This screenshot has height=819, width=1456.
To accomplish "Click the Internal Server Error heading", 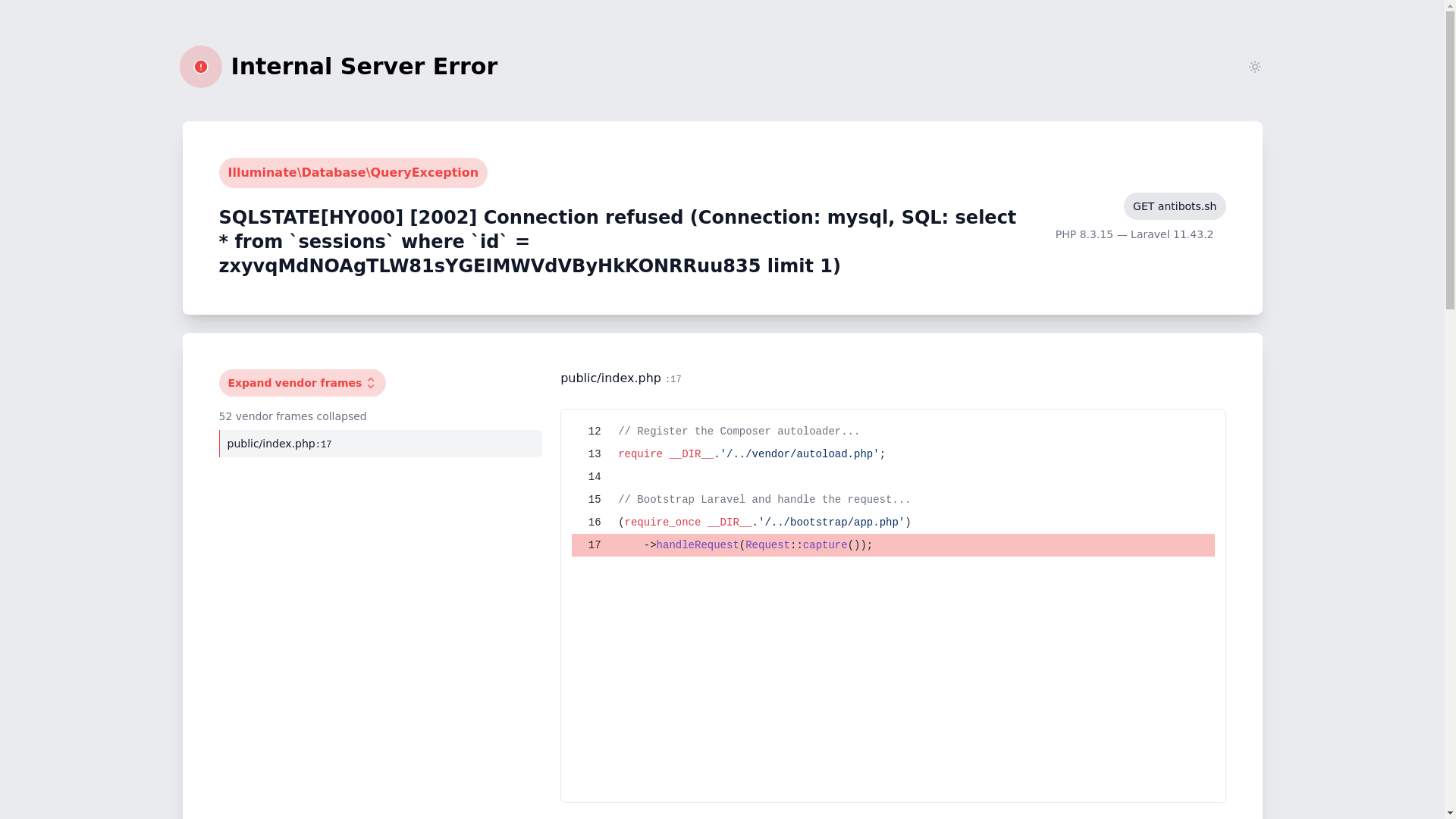I will click(x=364, y=67).
